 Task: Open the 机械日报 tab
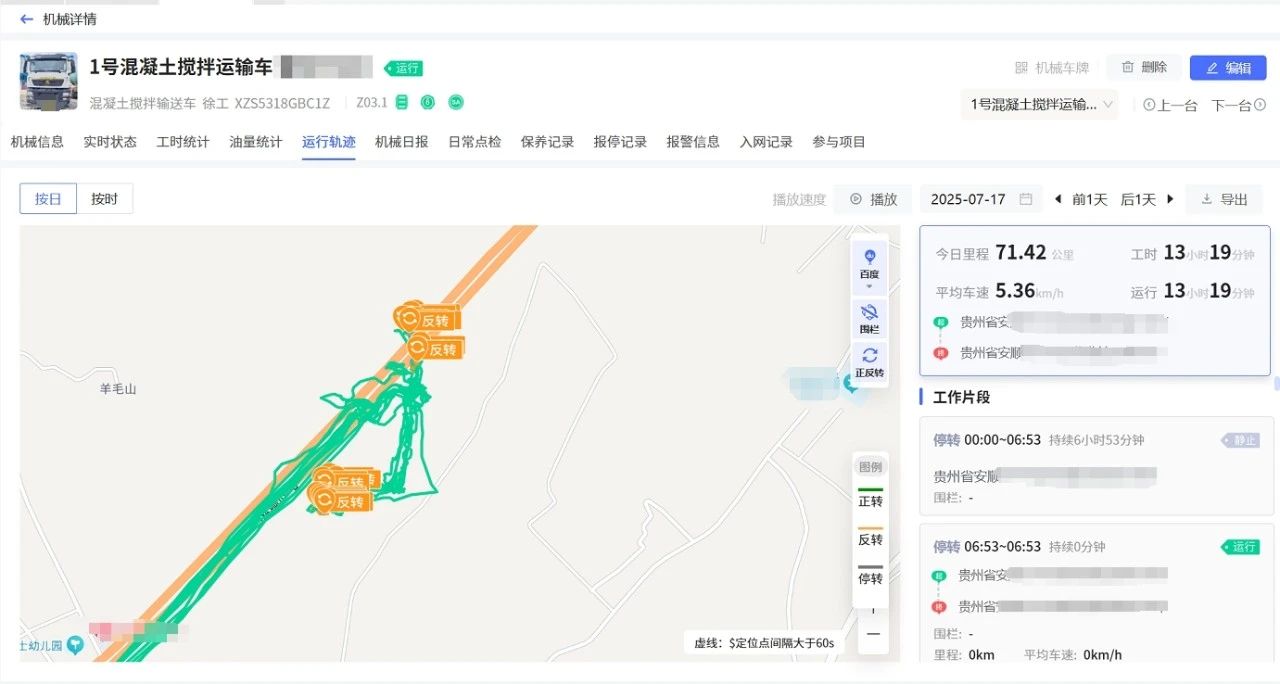point(402,142)
